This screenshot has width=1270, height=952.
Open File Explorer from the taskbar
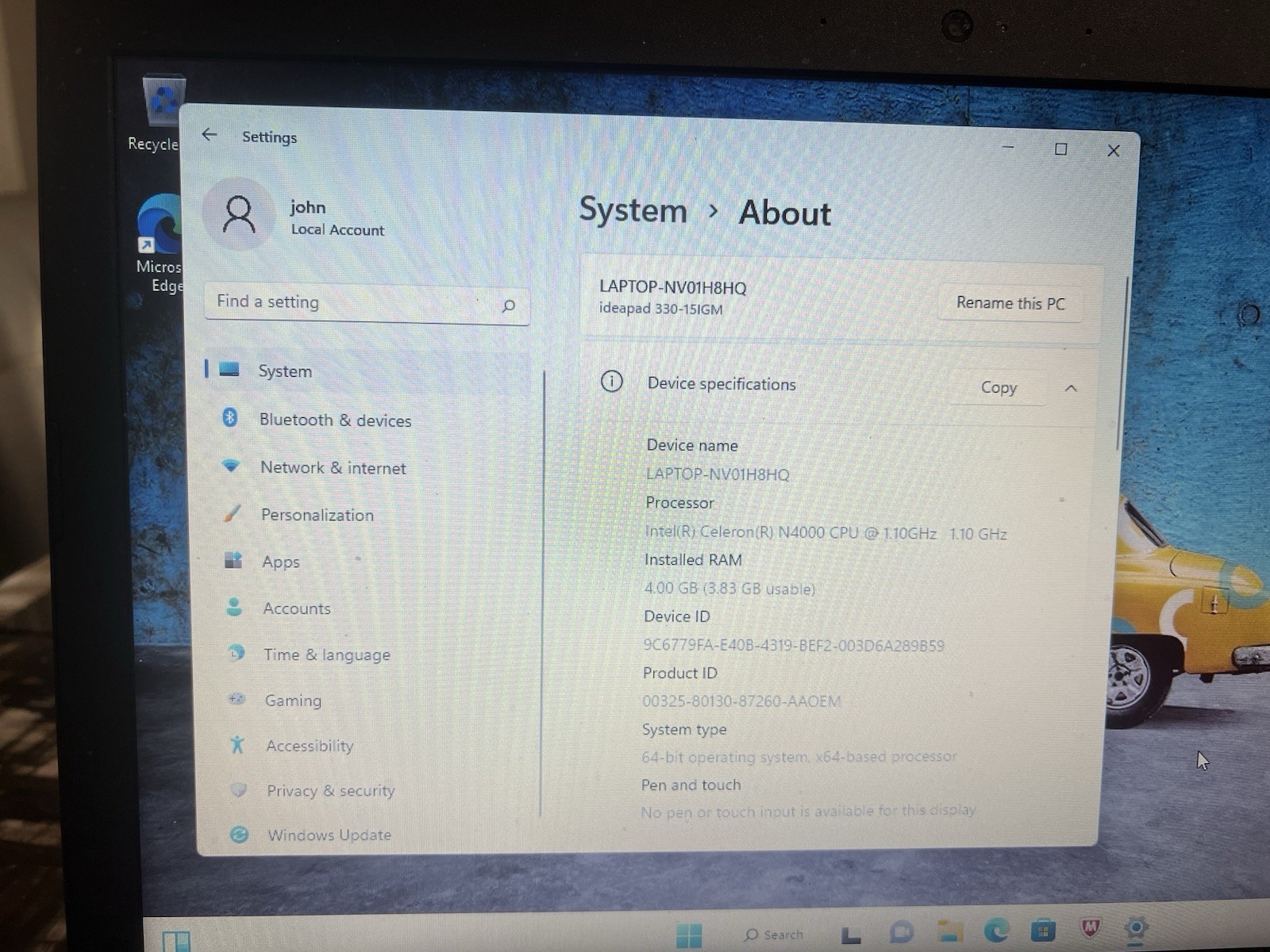coord(949,931)
